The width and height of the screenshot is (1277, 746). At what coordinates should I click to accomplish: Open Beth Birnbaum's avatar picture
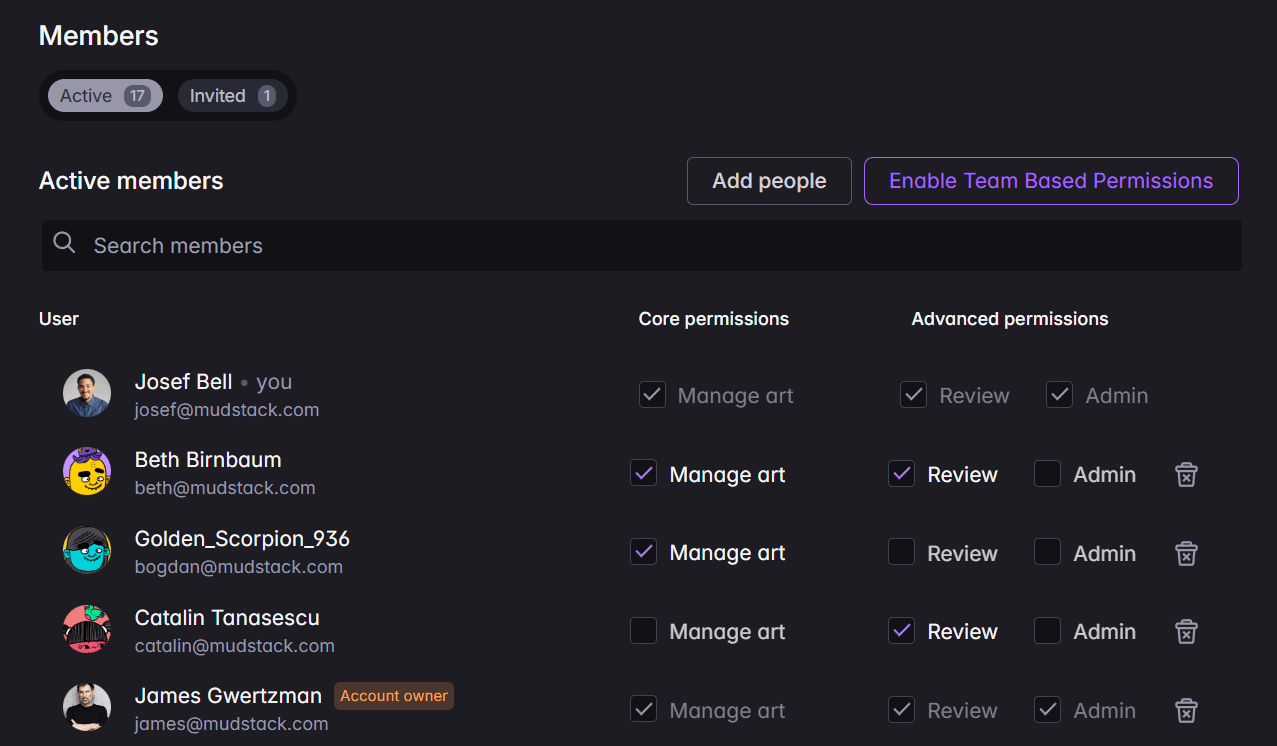pyautogui.click(x=87, y=471)
